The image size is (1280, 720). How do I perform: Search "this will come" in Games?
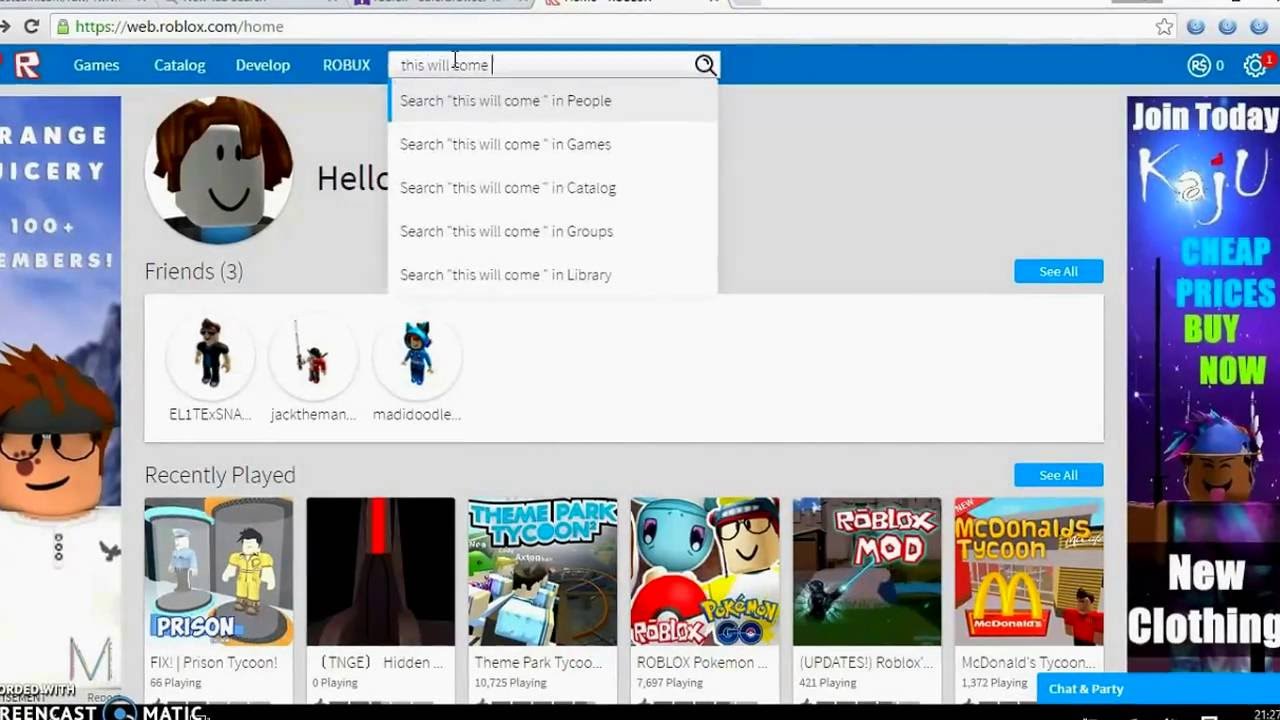tap(553, 144)
